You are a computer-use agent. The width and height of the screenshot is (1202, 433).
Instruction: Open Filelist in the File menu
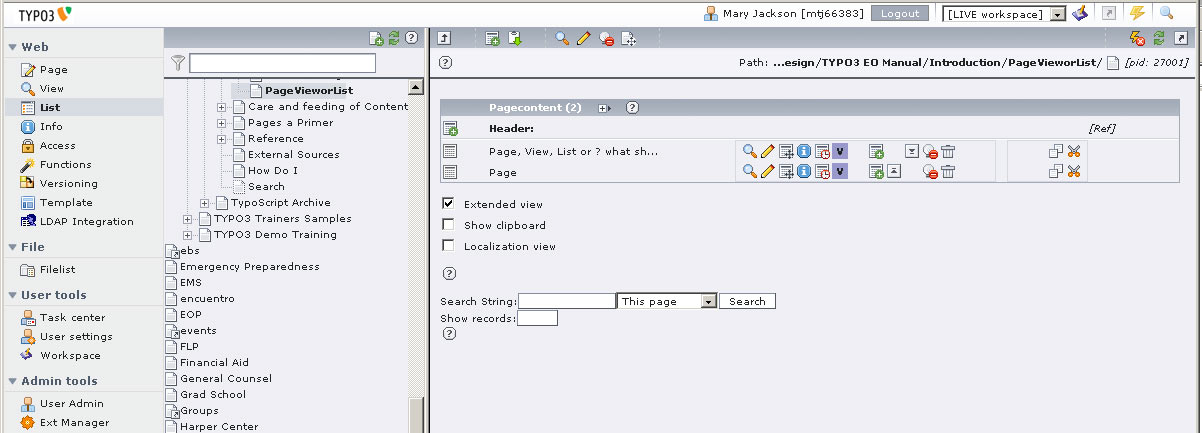point(57,269)
